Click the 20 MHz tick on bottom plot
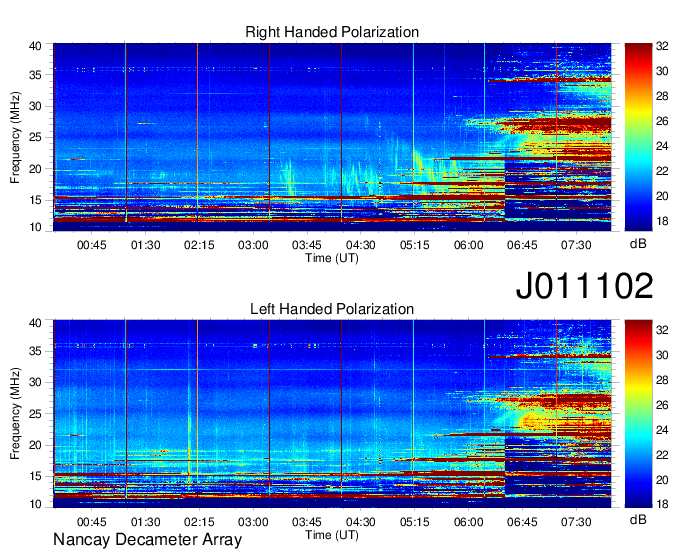Viewport: 680px width, 552px height. click(x=35, y=445)
